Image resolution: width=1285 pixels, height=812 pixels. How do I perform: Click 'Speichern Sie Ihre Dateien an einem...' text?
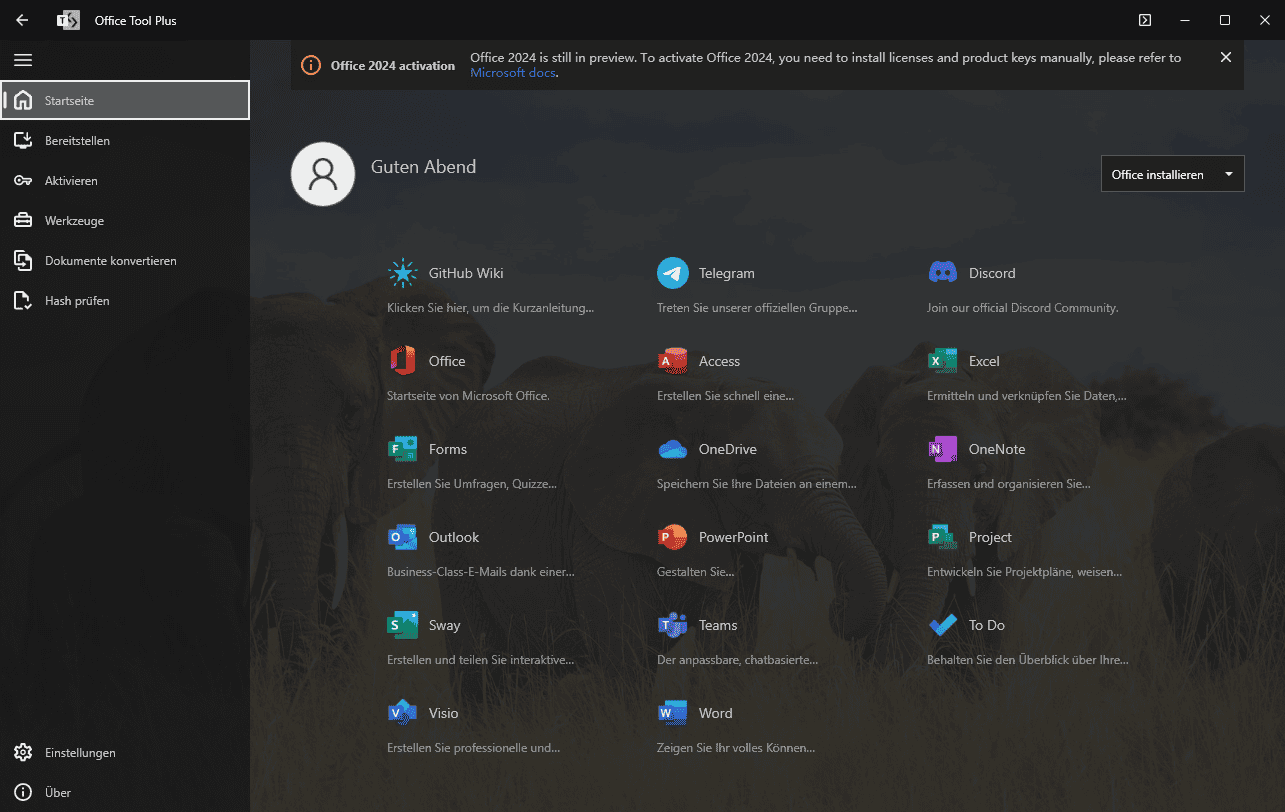point(757,483)
